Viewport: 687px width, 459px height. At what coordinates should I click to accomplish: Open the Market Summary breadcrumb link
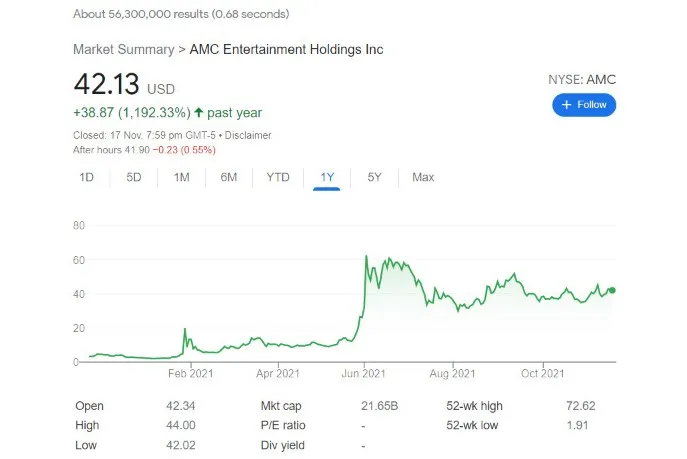(124, 49)
